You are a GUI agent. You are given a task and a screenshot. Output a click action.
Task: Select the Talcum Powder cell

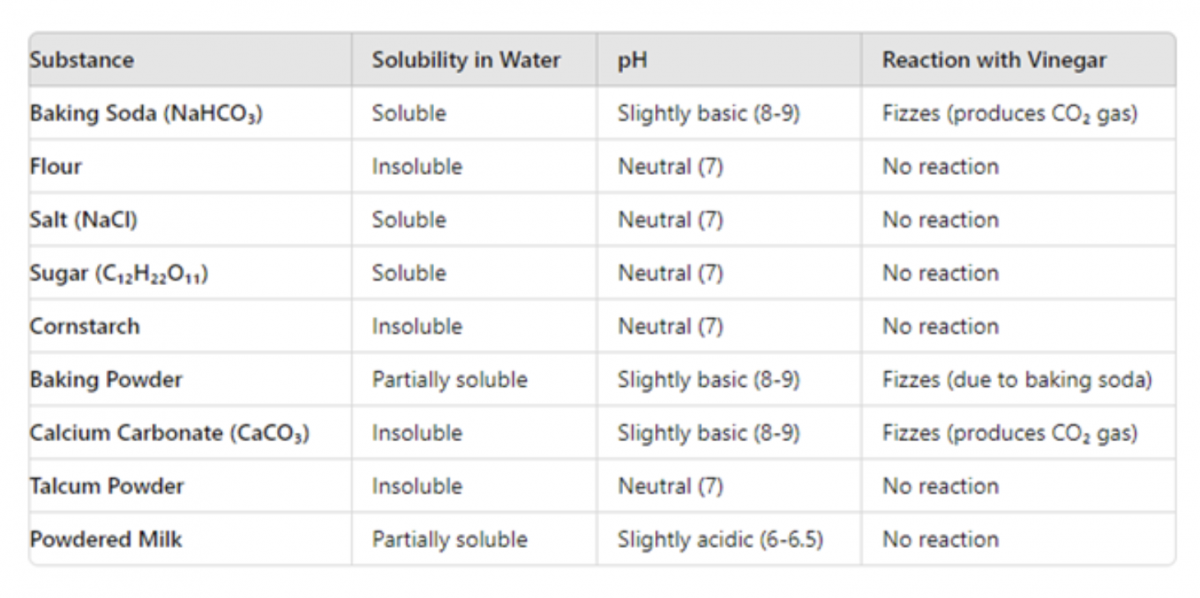[107, 486]
